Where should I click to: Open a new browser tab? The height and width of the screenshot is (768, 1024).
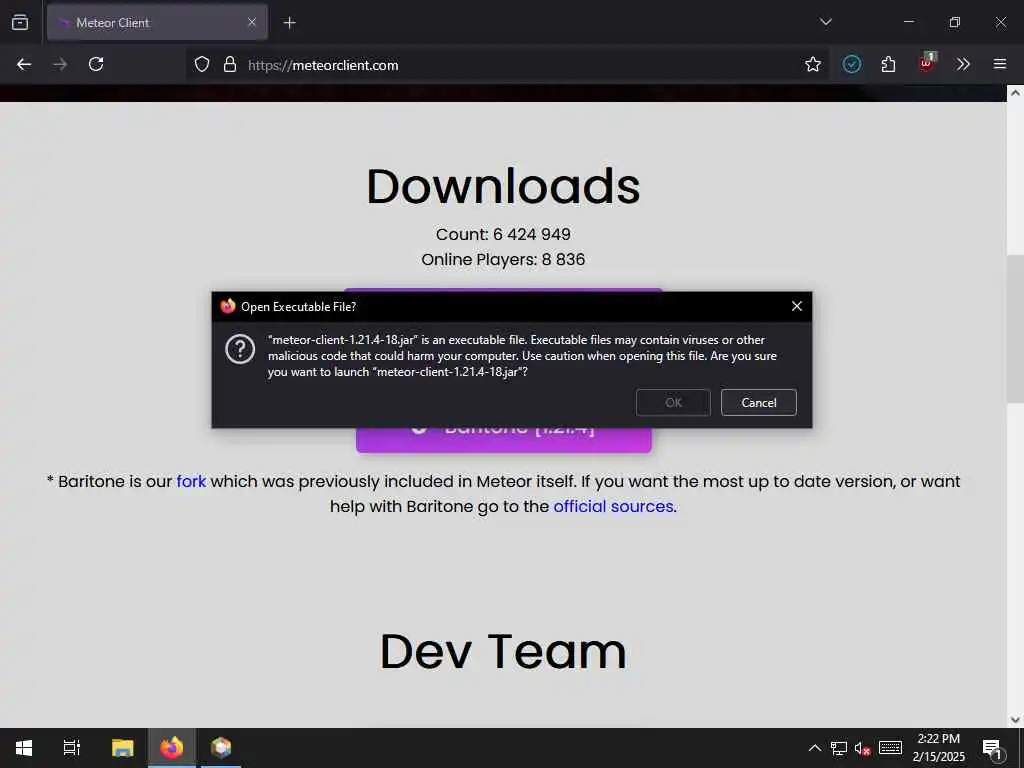tap(289, 23)
